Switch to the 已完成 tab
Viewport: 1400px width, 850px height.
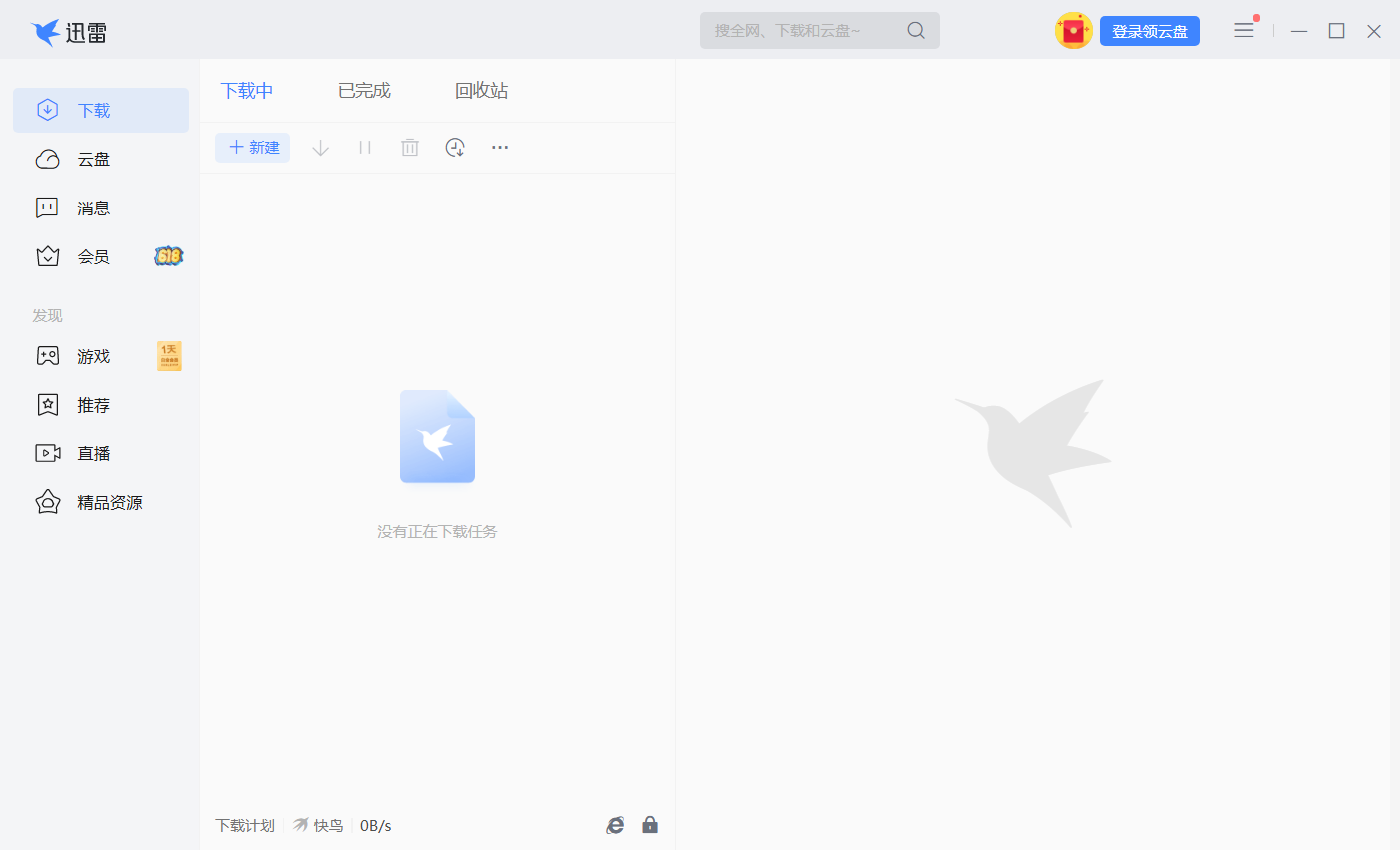pos(364,91)
